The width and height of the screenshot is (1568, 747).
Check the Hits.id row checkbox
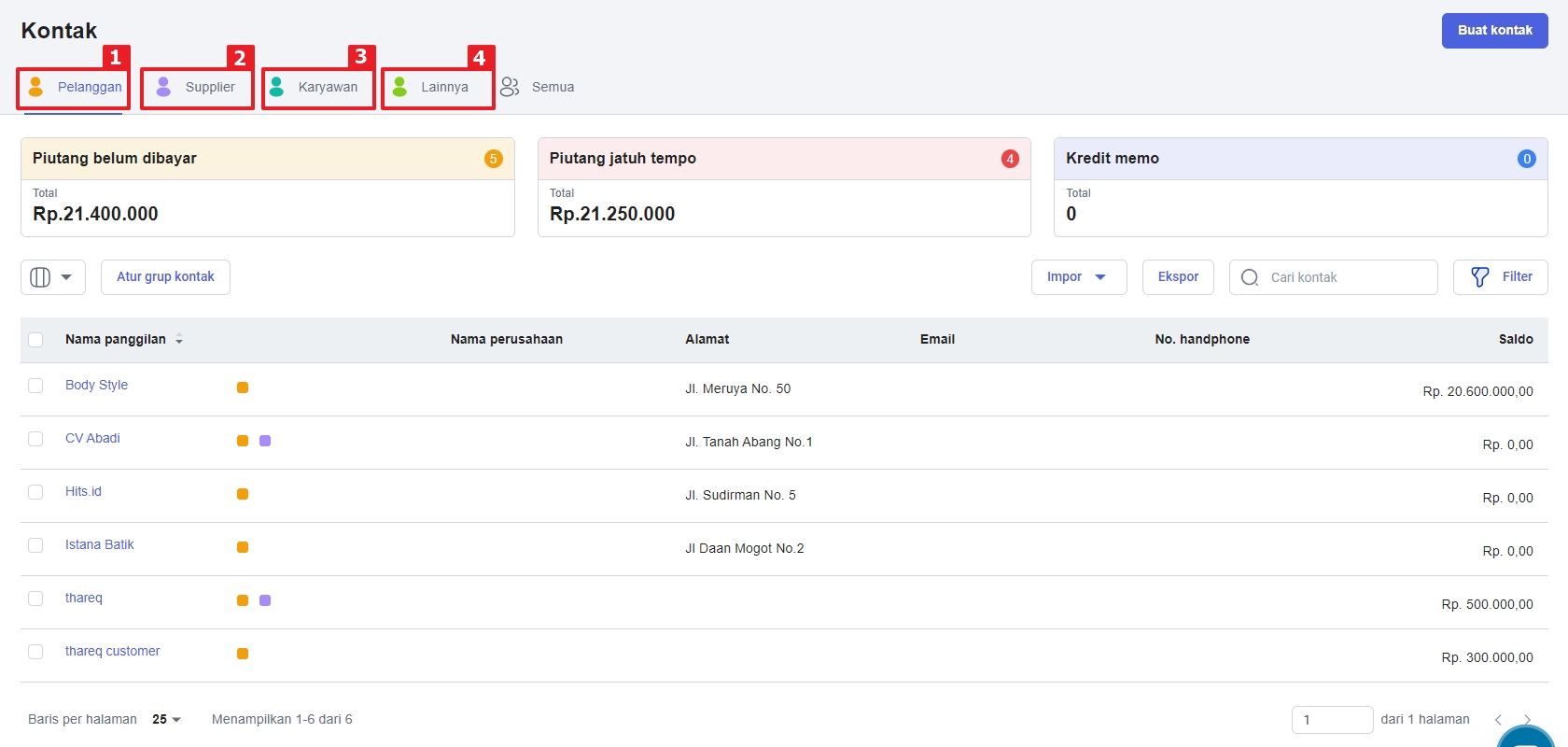[x=35, y=492]
